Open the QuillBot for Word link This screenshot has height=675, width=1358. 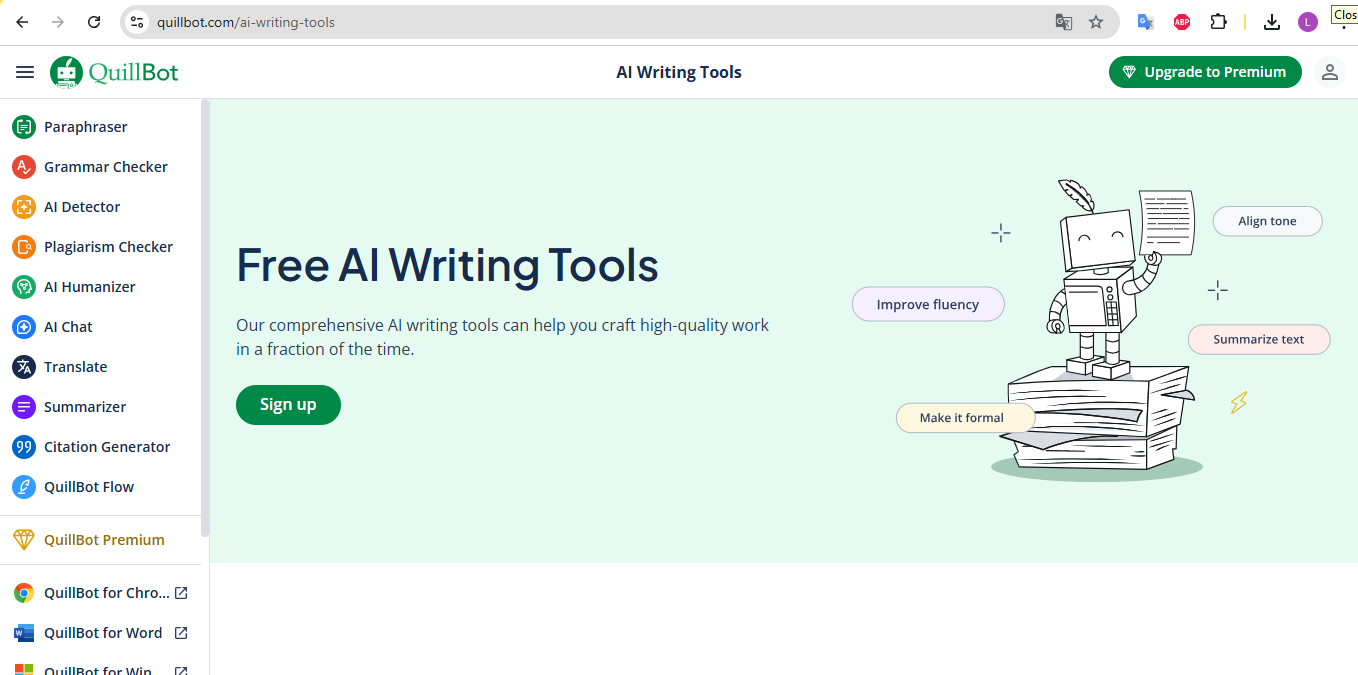[103, 633]
